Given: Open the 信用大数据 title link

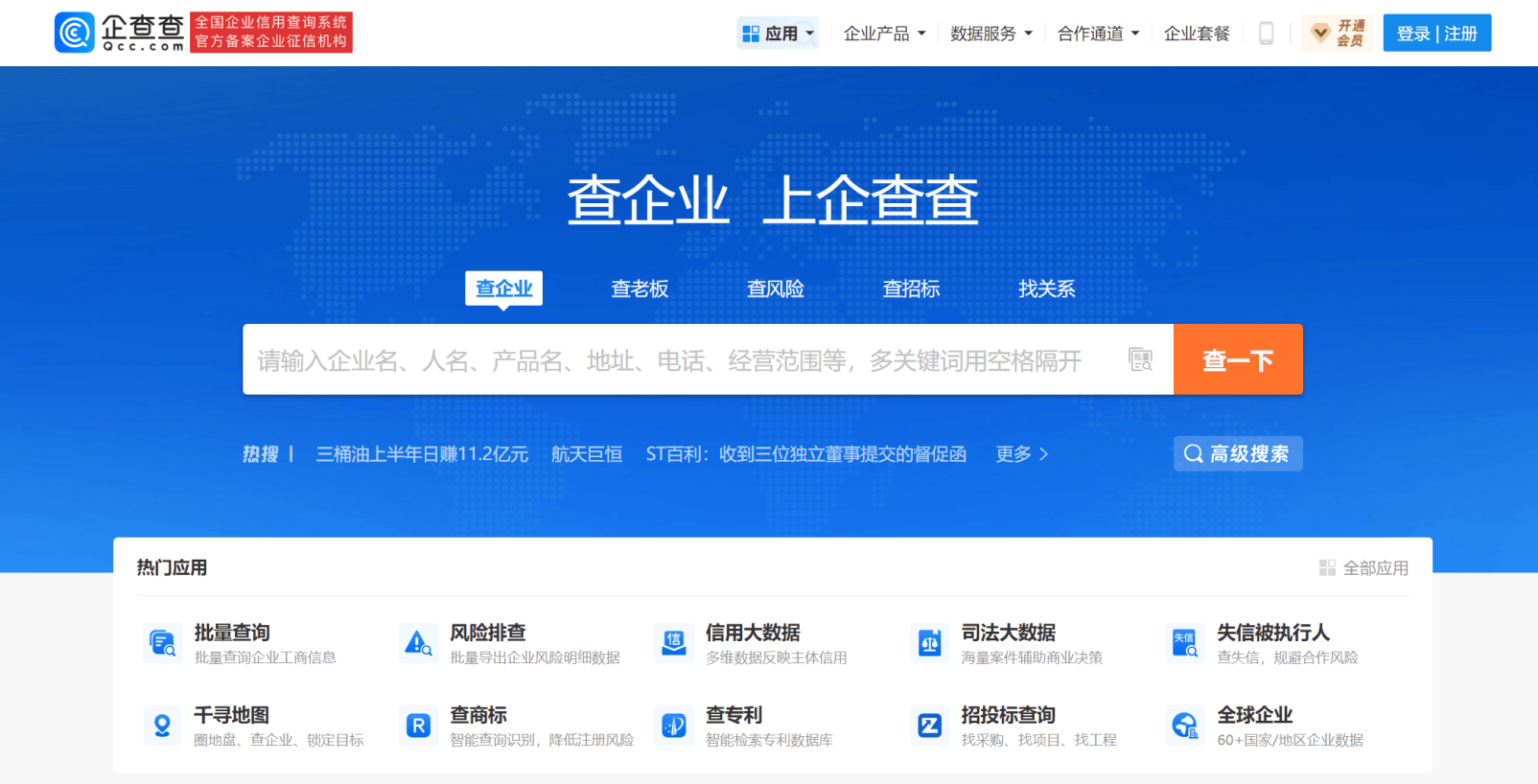Looking at the screenshot, I should coord(753,633).
